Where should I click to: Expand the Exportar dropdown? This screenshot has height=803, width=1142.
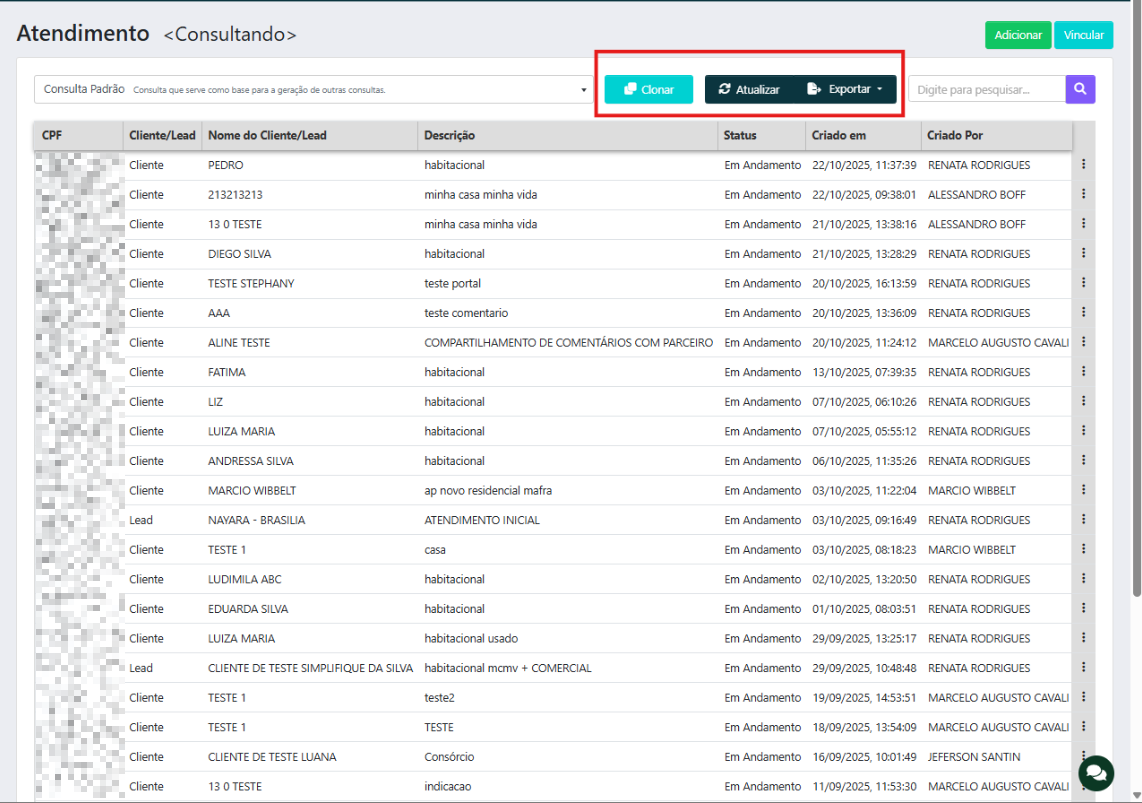pyautogui.click(x=846, y=89)
